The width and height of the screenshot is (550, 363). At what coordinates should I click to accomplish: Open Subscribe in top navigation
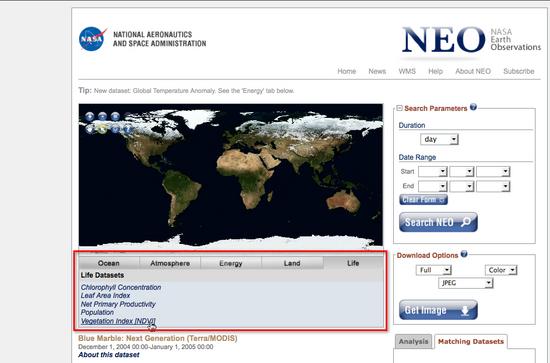[x=519, y=71]
